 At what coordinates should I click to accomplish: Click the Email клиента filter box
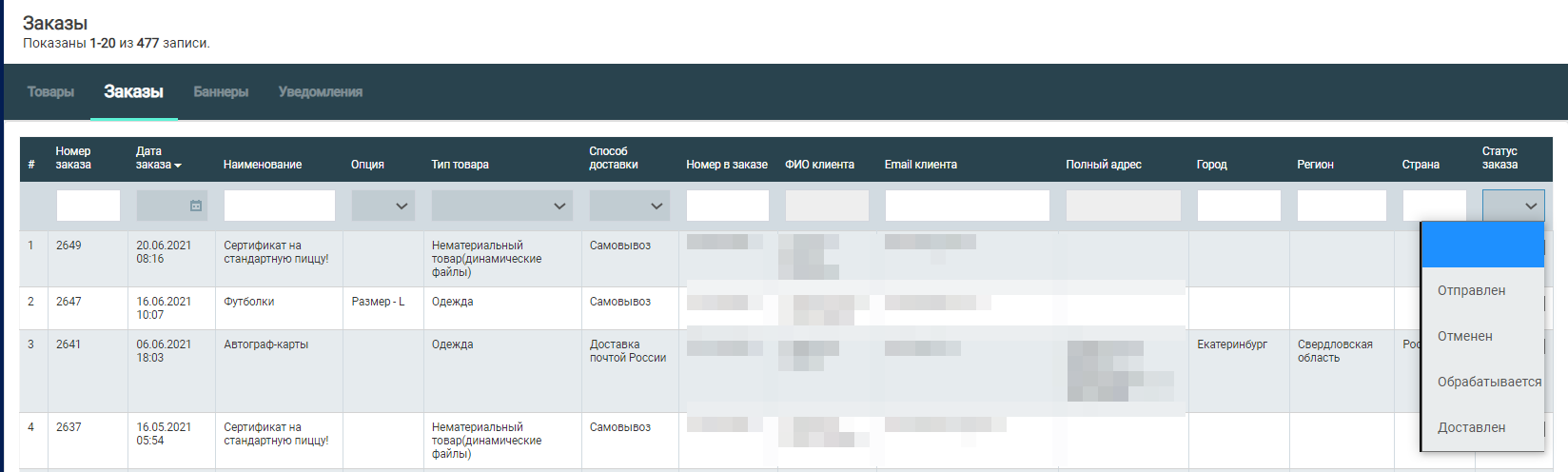click(x=967, y=206)
